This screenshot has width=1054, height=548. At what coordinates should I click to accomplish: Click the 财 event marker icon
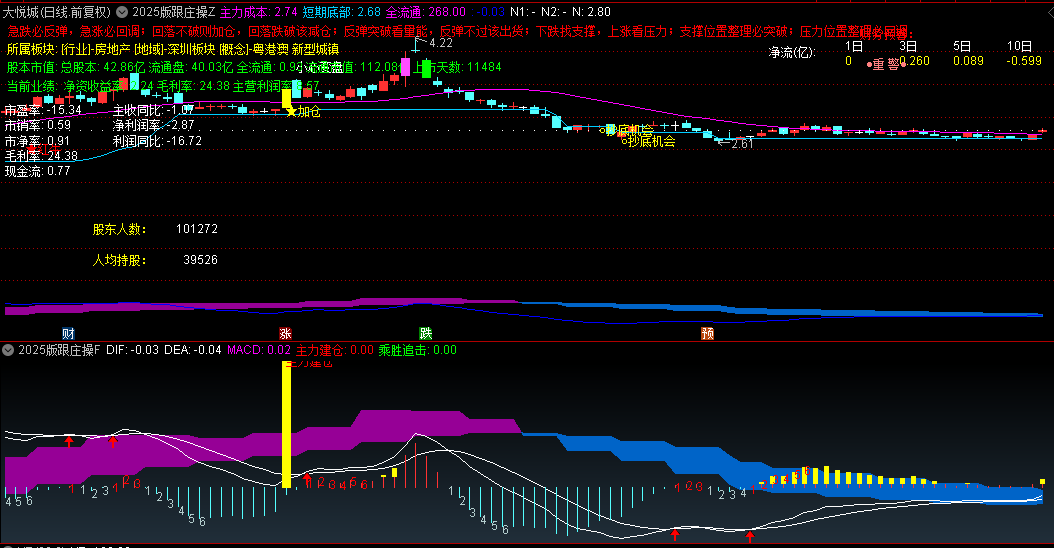[x=68, y=334]
